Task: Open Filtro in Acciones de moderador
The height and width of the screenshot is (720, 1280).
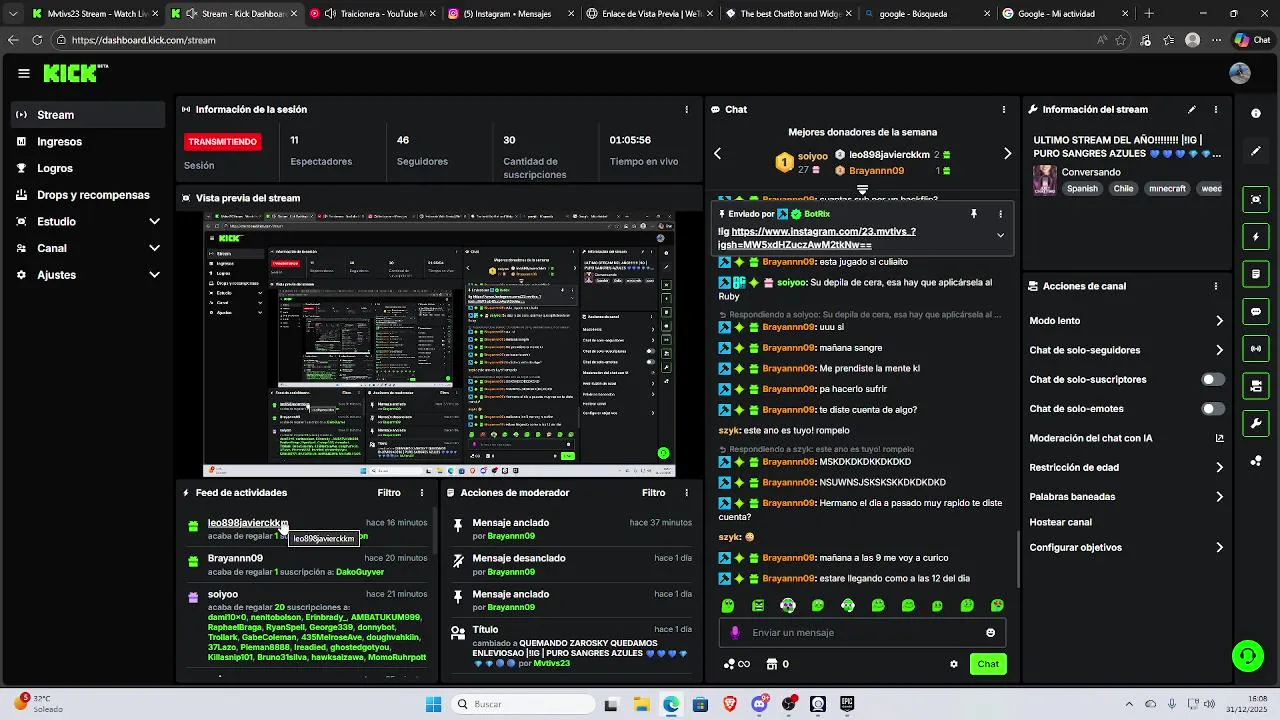Action: pos(653,493)
